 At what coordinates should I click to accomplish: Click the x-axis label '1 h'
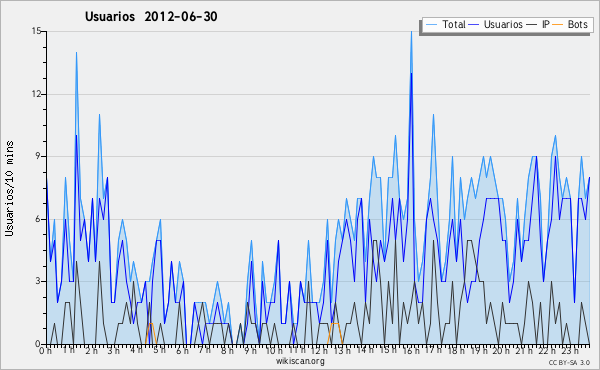[x=69, y=350]
